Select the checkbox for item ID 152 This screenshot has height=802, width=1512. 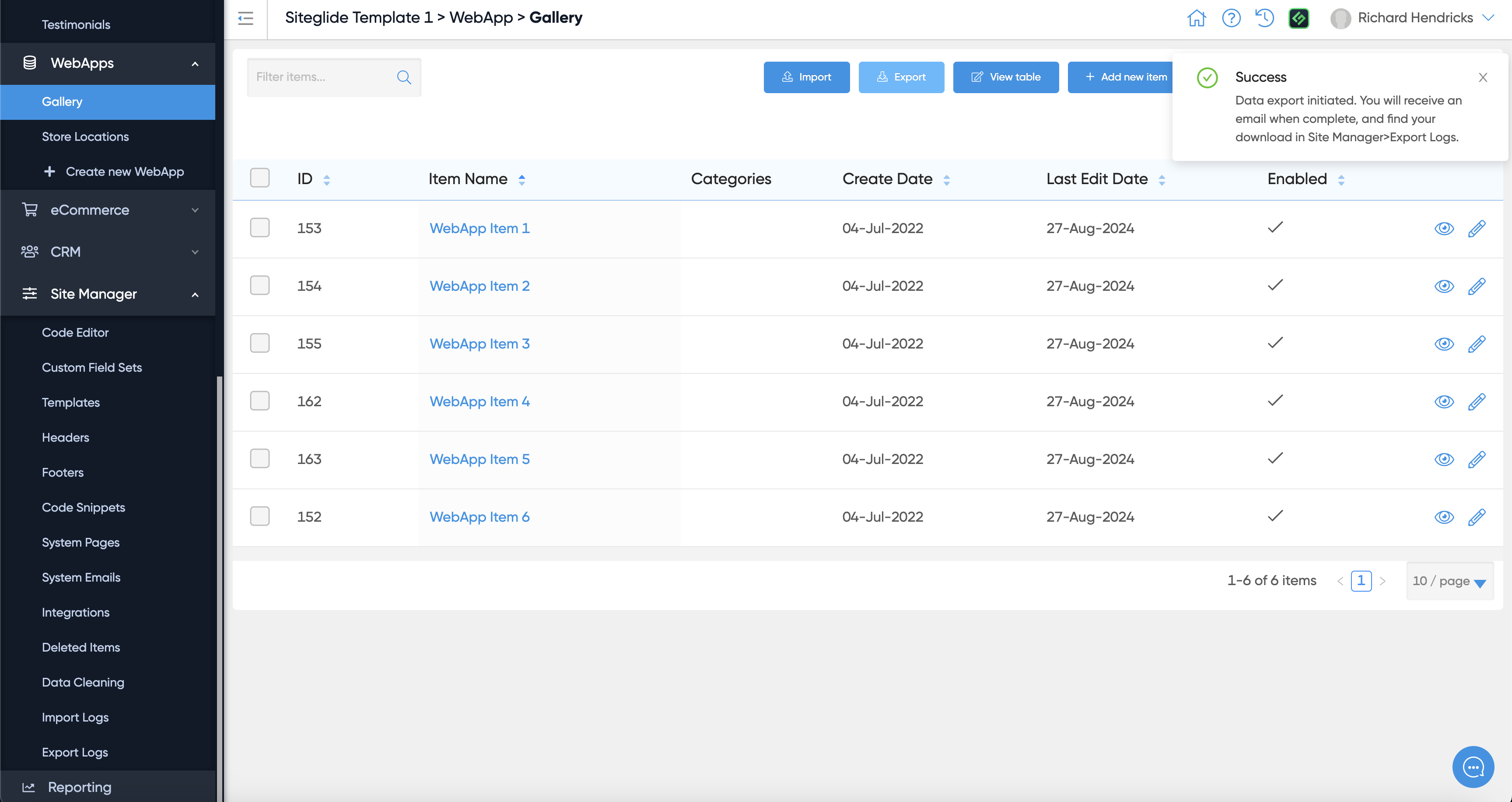259,516
